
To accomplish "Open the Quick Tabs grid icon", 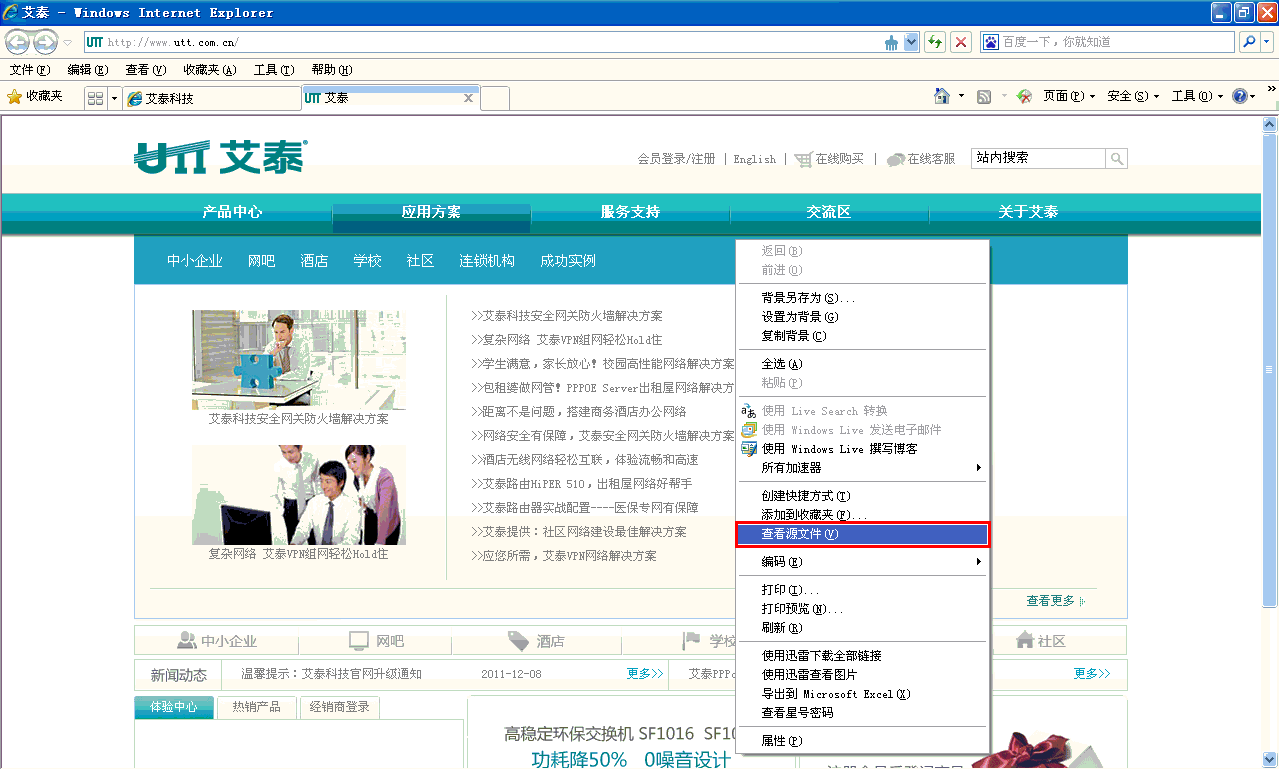I will [x=96, y=98].
